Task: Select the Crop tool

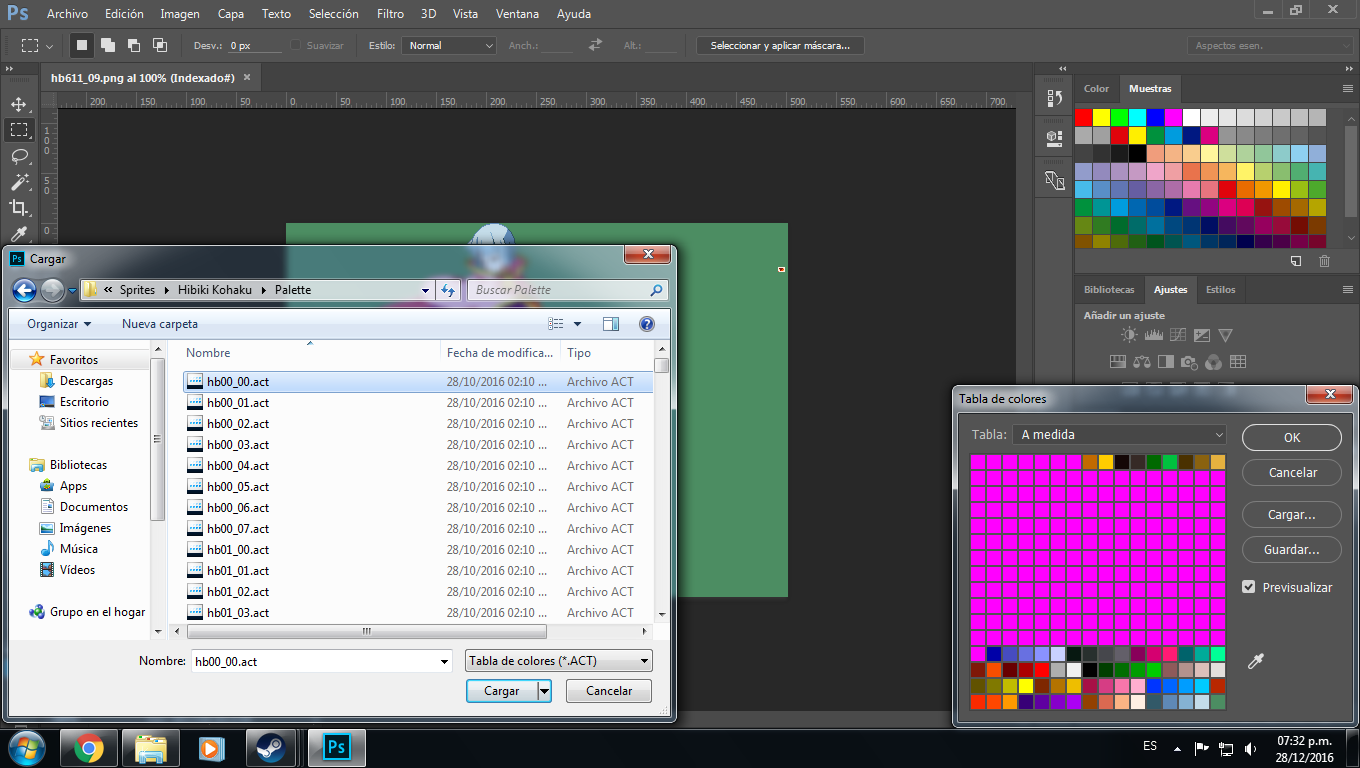Action: pos(19,208)
